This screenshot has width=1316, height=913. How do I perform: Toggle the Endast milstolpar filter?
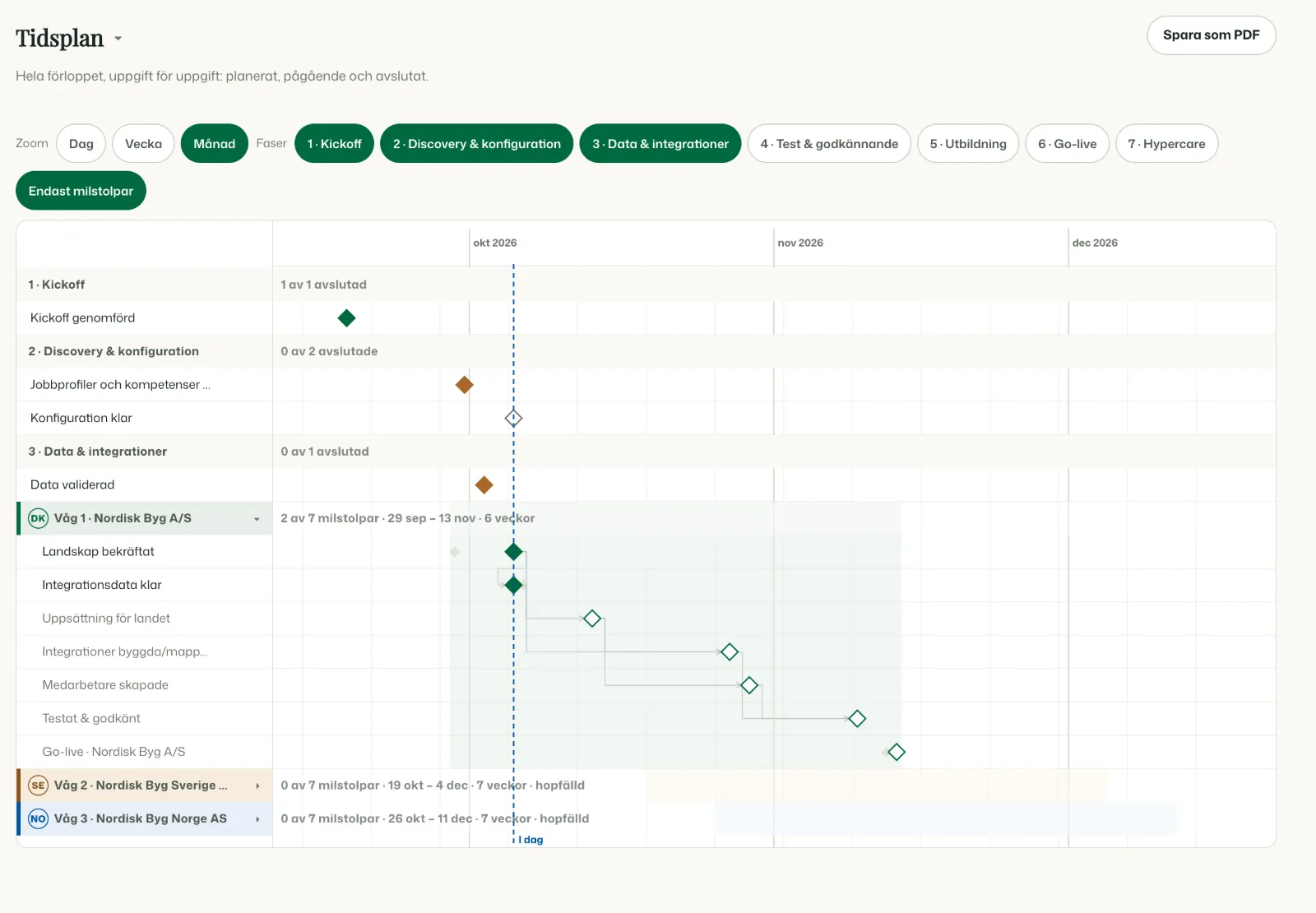coord(81,191)
